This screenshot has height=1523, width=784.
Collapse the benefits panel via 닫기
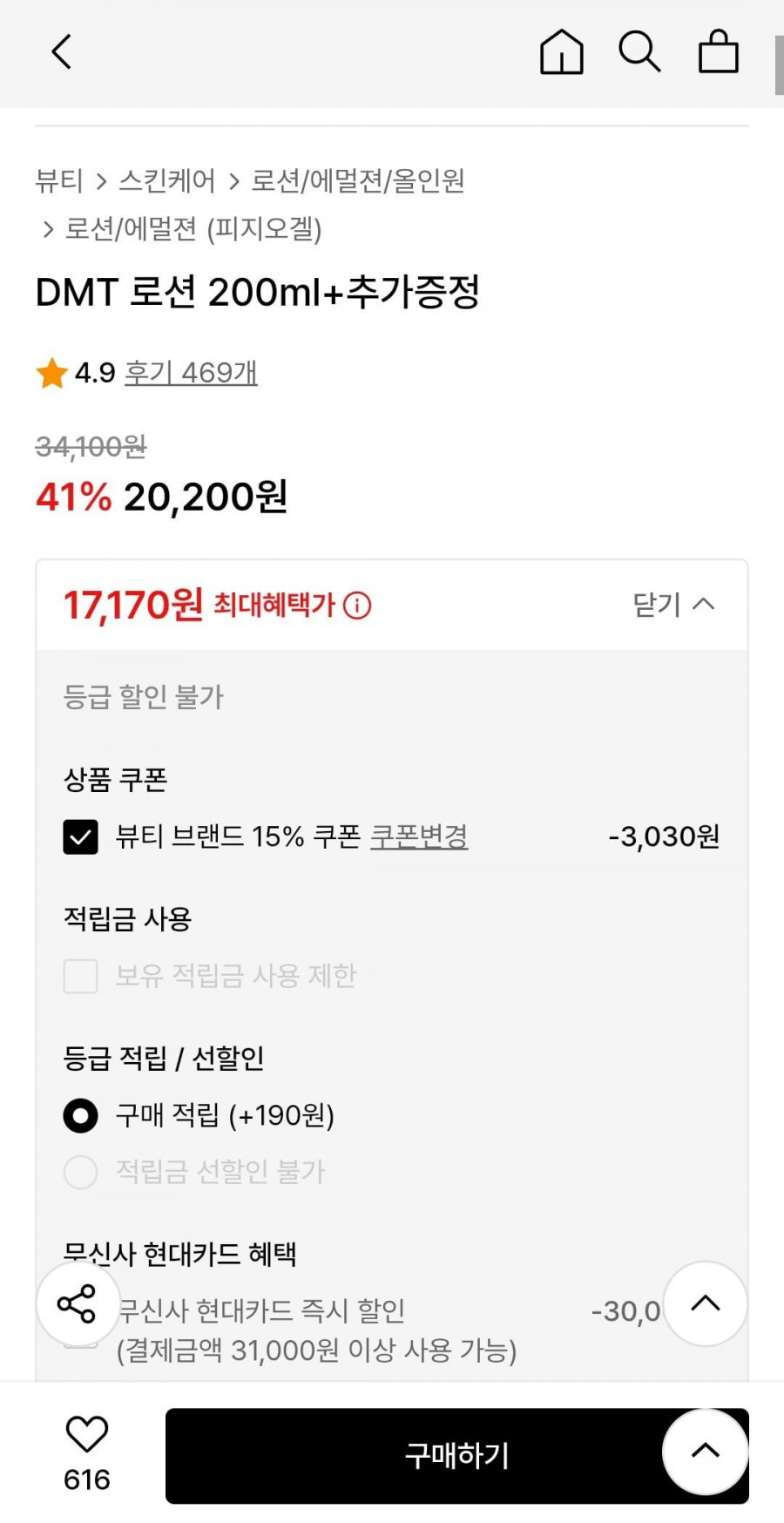pyautogui.click(x=673, y=604)
